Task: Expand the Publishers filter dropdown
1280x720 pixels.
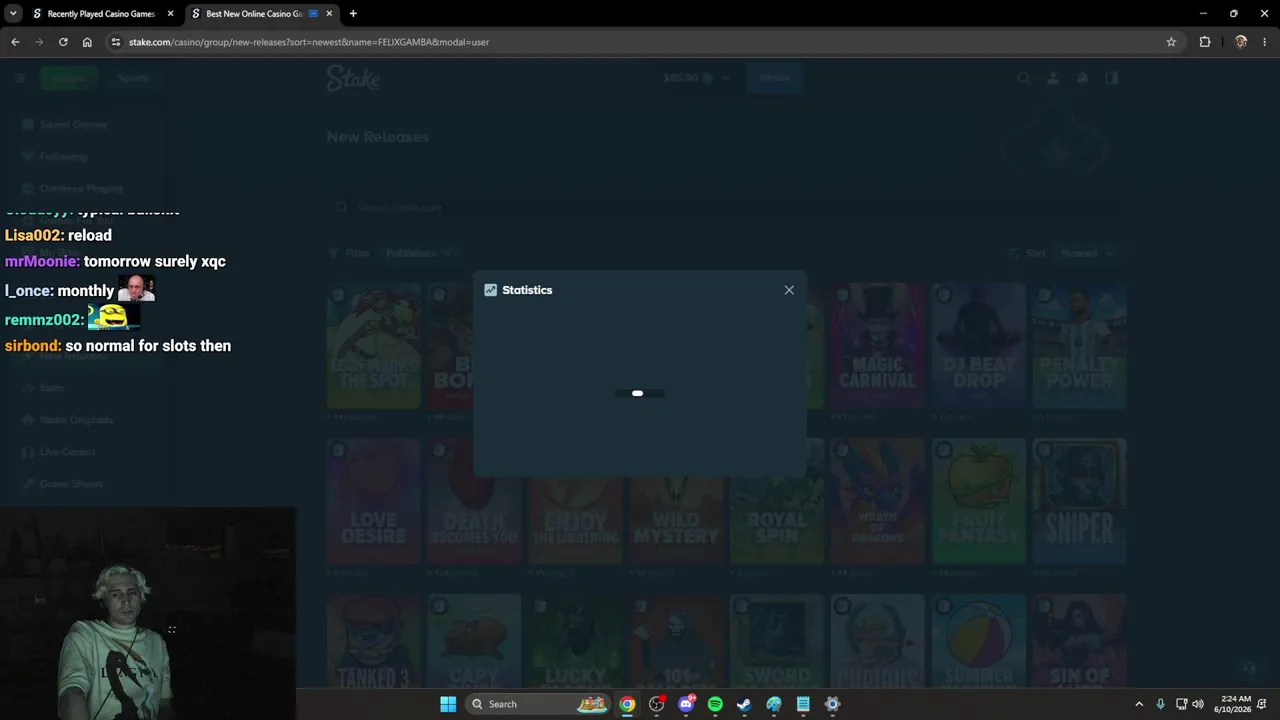Action: tap(419, 254)
